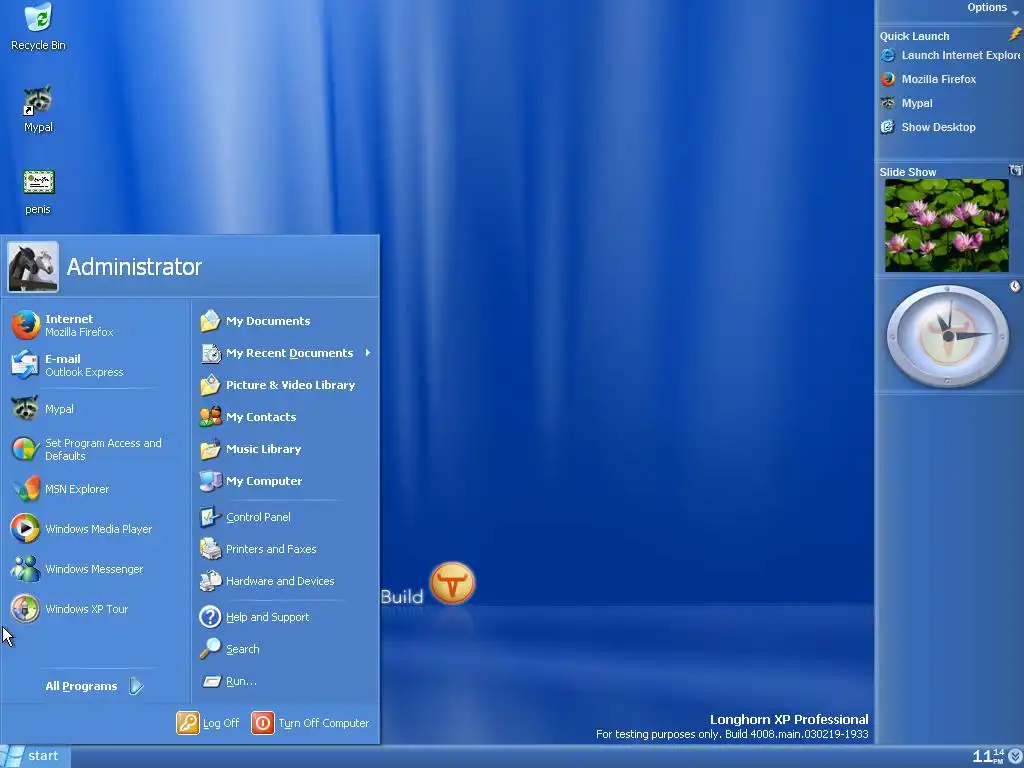Screen dimensions: 1024x768
Task: Click the start button on taskbar
Action: pos(35,756)
